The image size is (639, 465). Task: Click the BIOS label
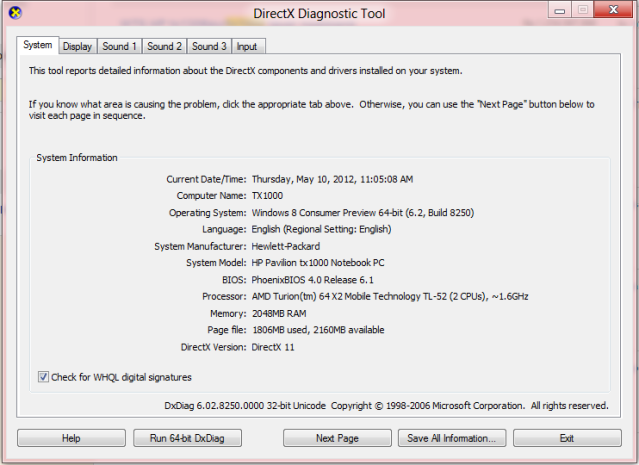[x=234, y=280]
